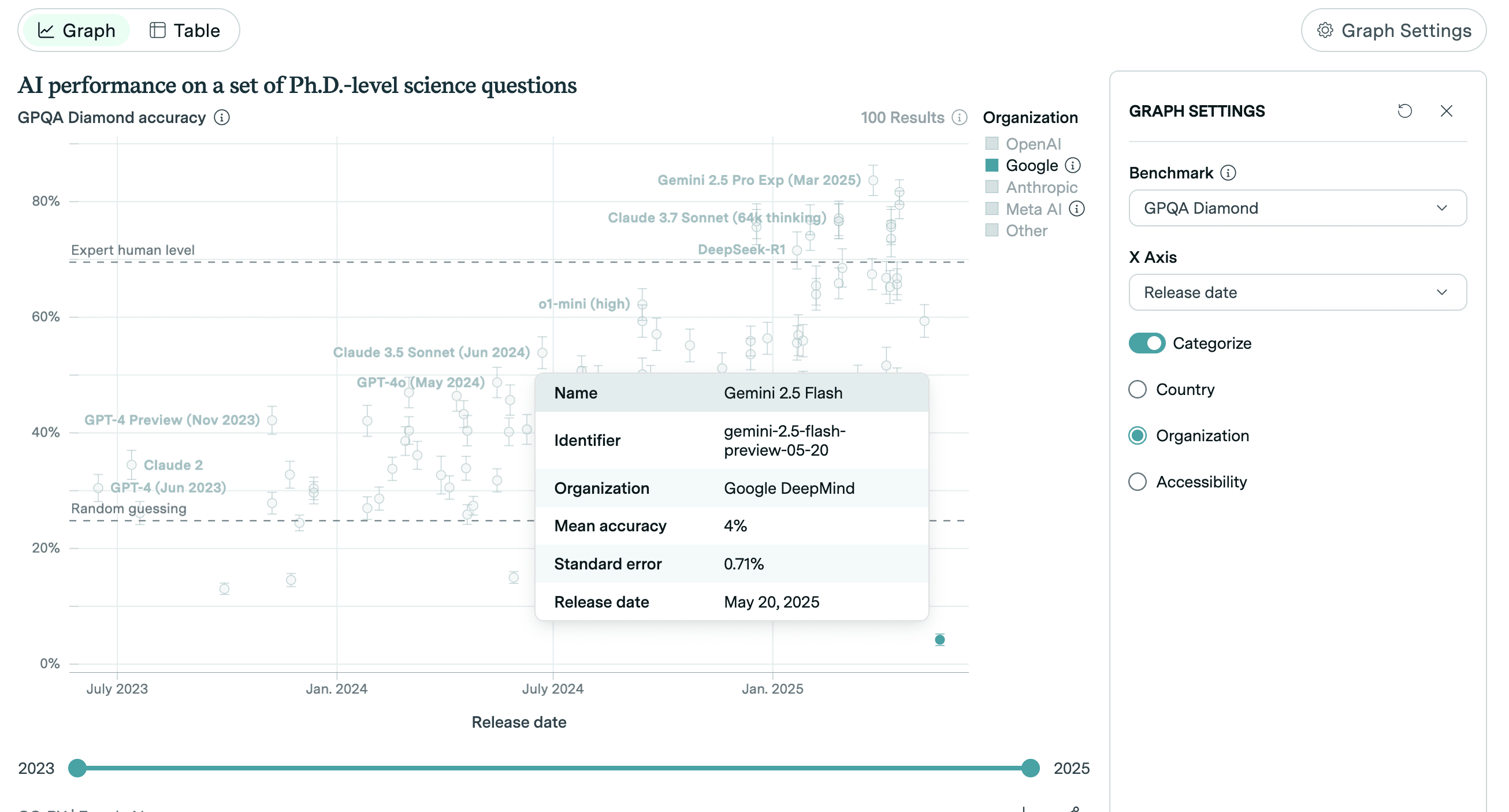Screen dimensions: 1509x812
Task: Select the Country radio option
Action: point(1138,390)
